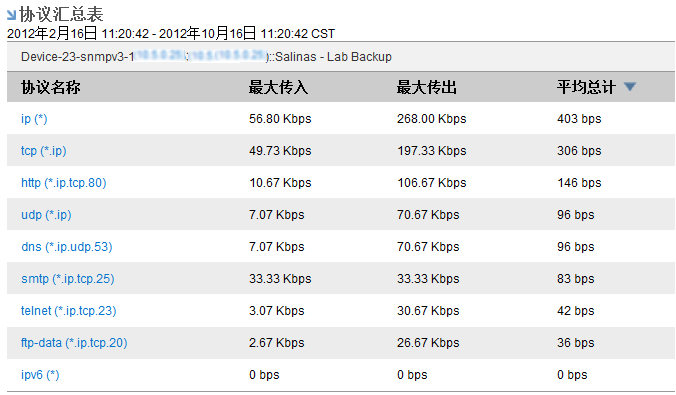Image resolution: width=676 pixels, height=395 pixels.
Task: Select the 26.67 Kbps cell
Action: coord(428,343)
